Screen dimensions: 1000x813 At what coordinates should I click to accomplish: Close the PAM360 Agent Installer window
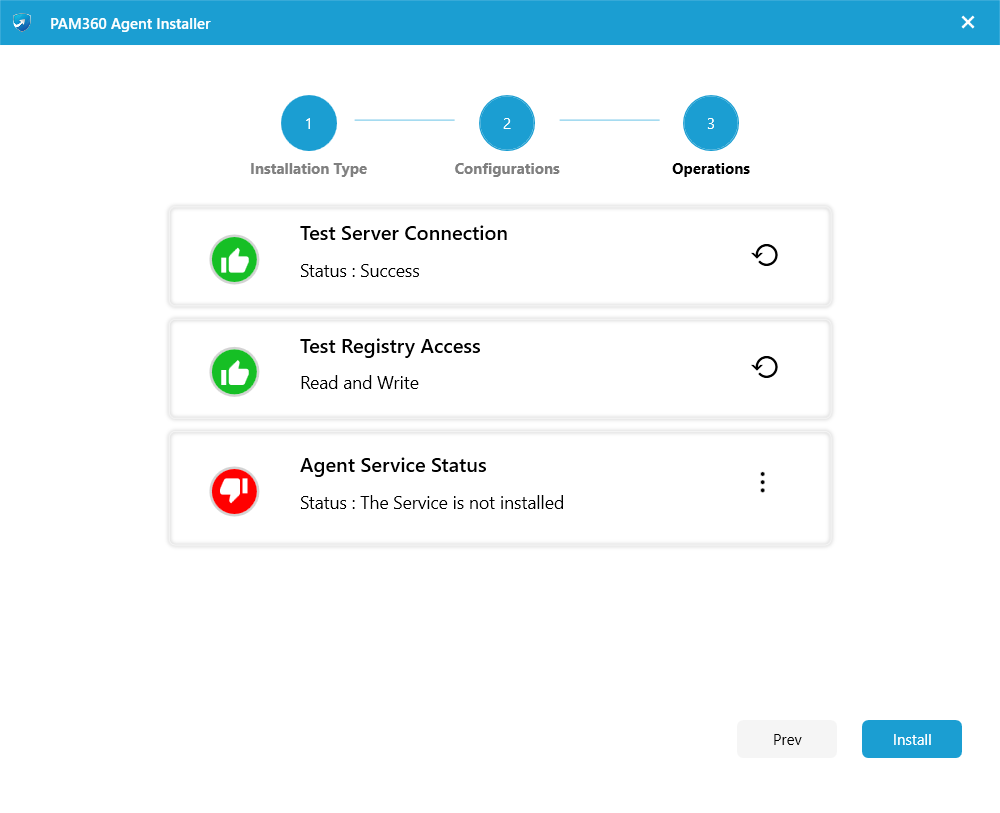tap(967, 22)
